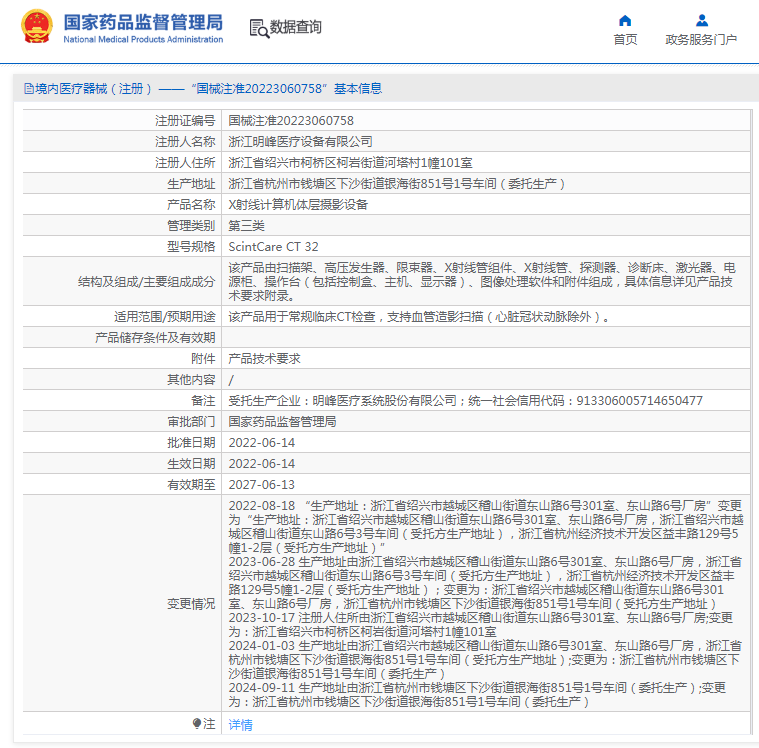Screen dimensions: 759x748
Task: Click the 结构及组成 description text
Action: pos(482,281)
